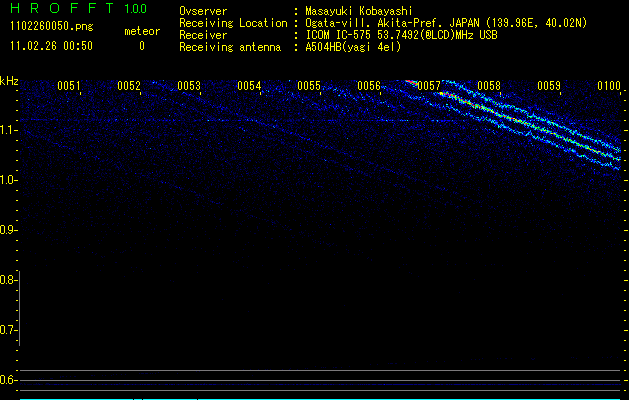Click filename 1102260050.png
The width and height of the screenshot is (629, 400).
pyautogui.click(x=52, y=26)
